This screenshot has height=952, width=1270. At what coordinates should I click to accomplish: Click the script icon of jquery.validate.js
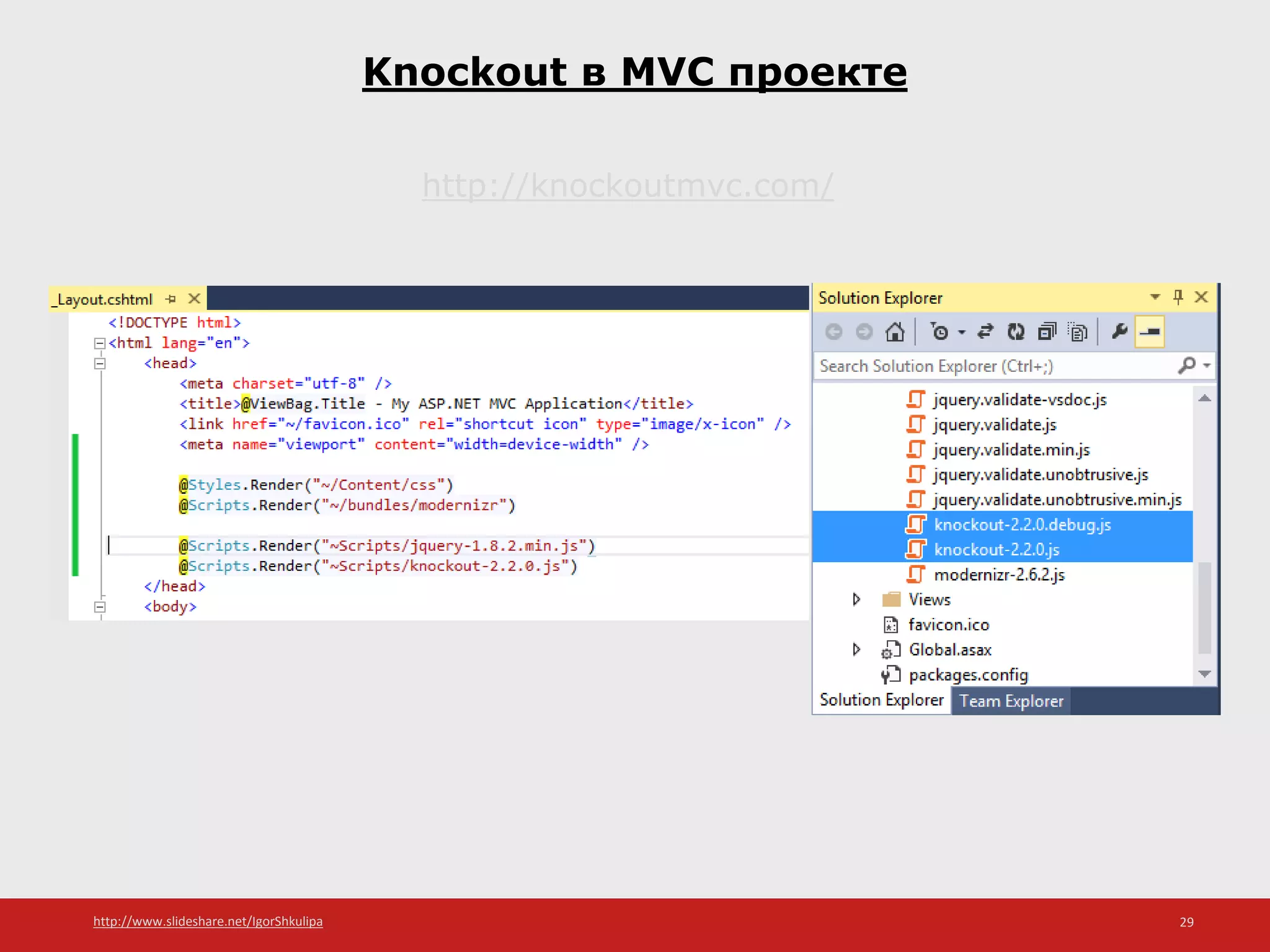916,425
